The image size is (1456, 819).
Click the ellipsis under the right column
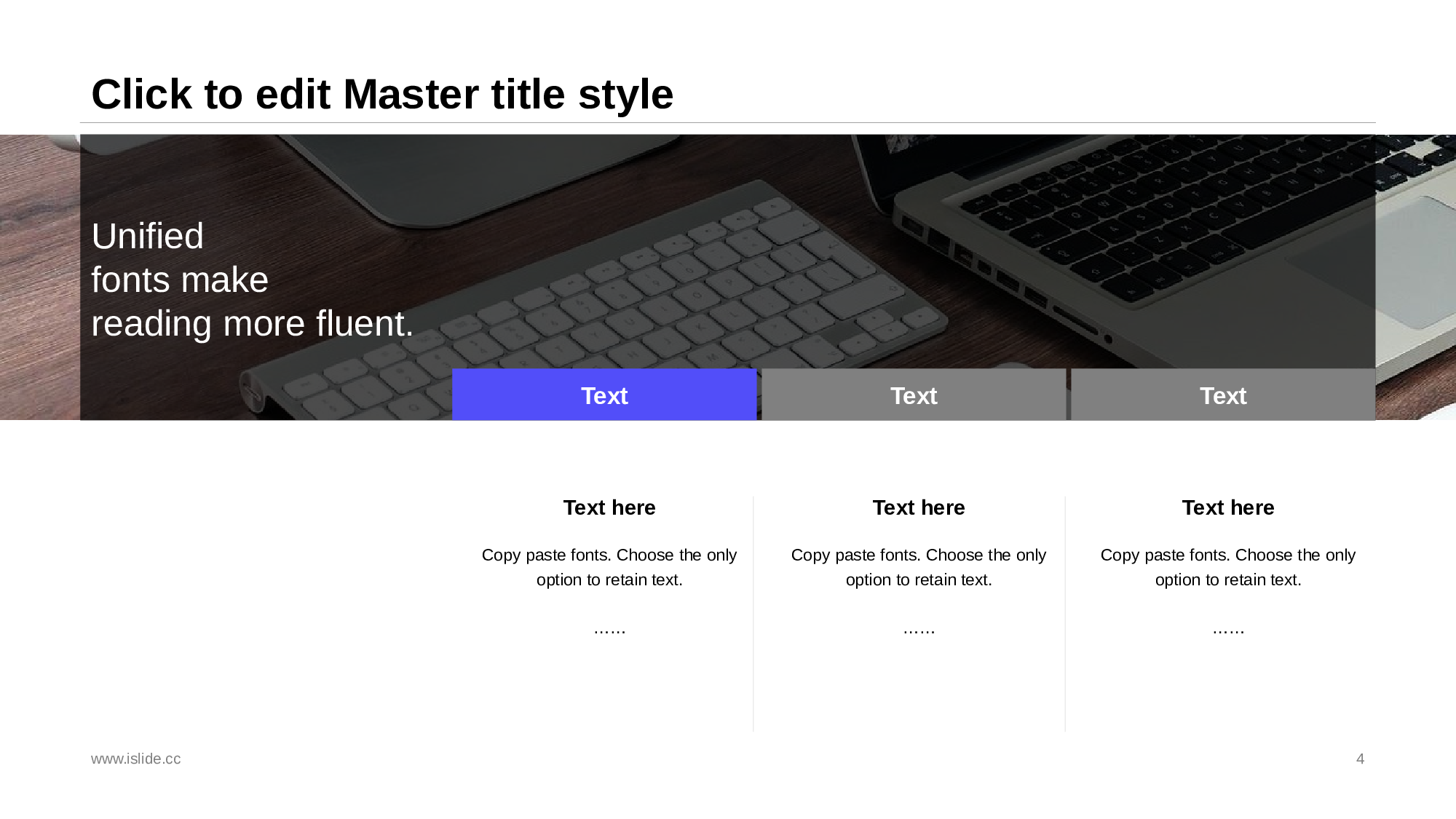1228,630
